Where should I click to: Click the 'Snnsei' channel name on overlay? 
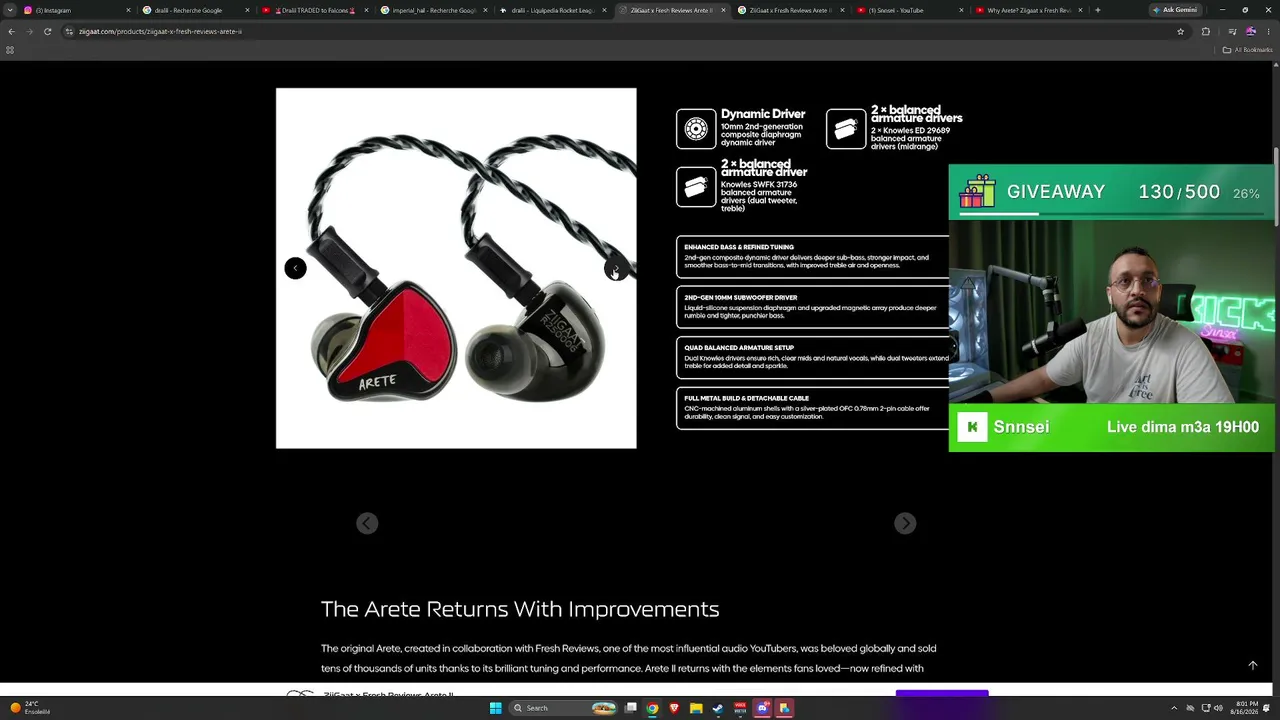(x=1021, y=427)
